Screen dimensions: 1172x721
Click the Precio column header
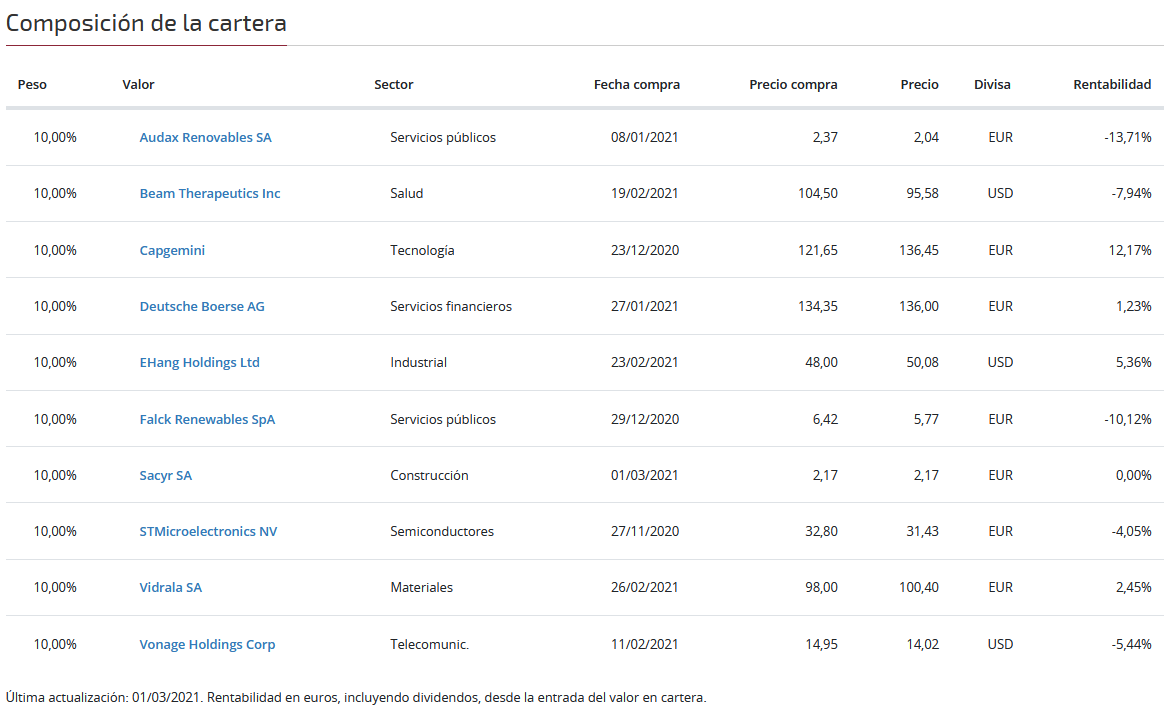(919, 84)
